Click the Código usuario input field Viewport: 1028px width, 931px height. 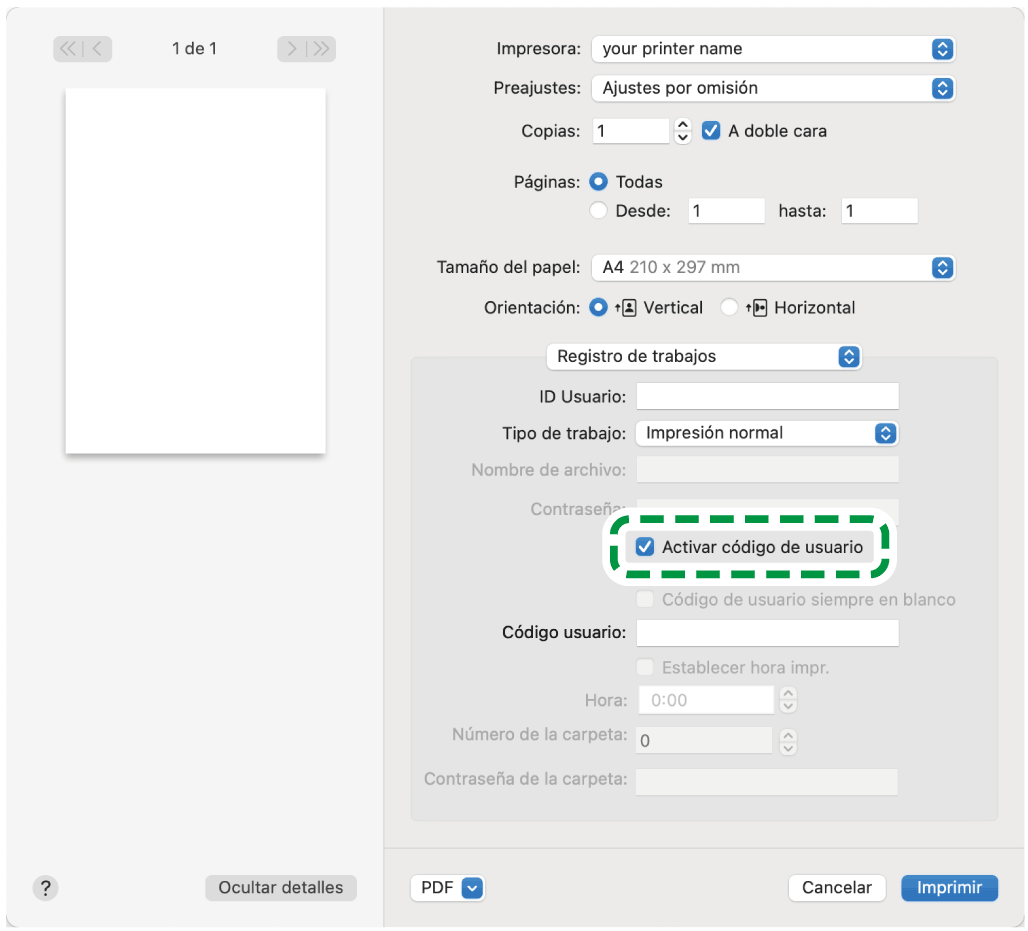(767, 633)
